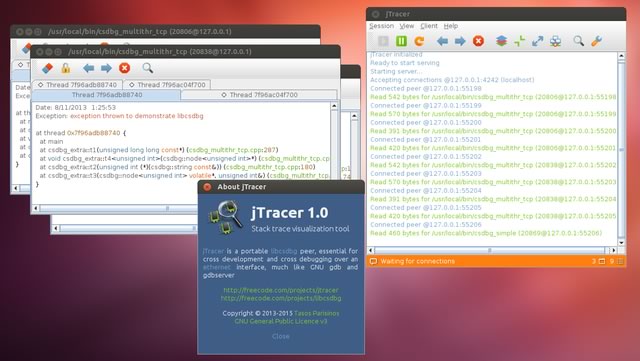The height and width of the screenshot is (361, 640).
Task: Click the 'at main' stack frame line
Action: (x=51, y=141)
